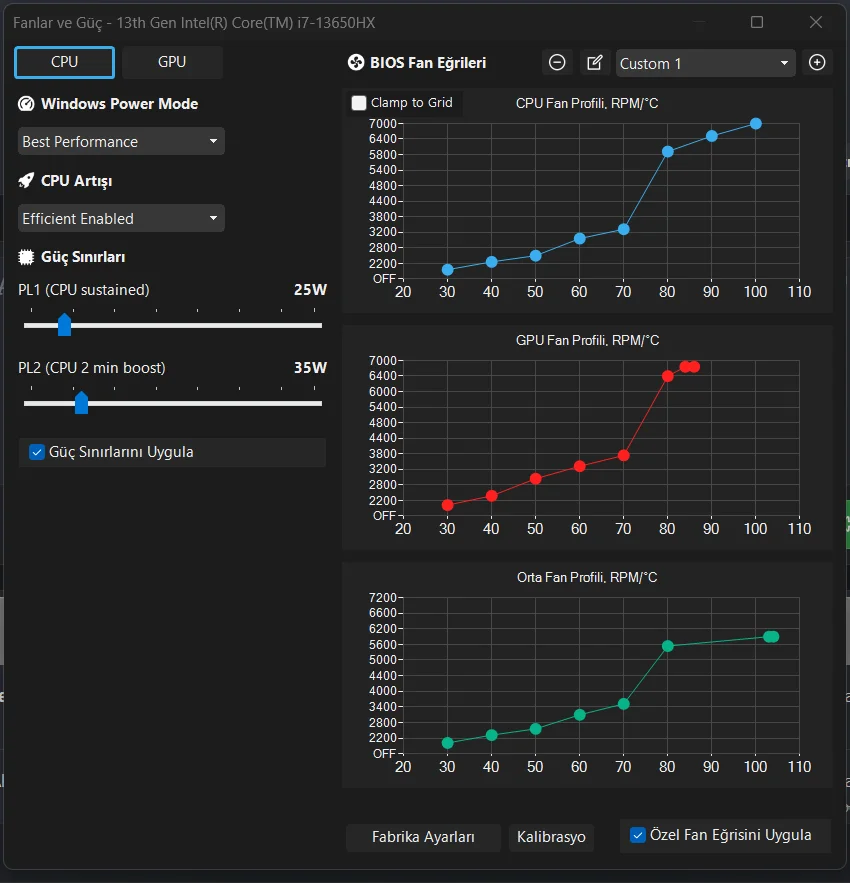Add a new fan profile with the plus icon
This screenshot has height=883, width=850.
point(817,63)
